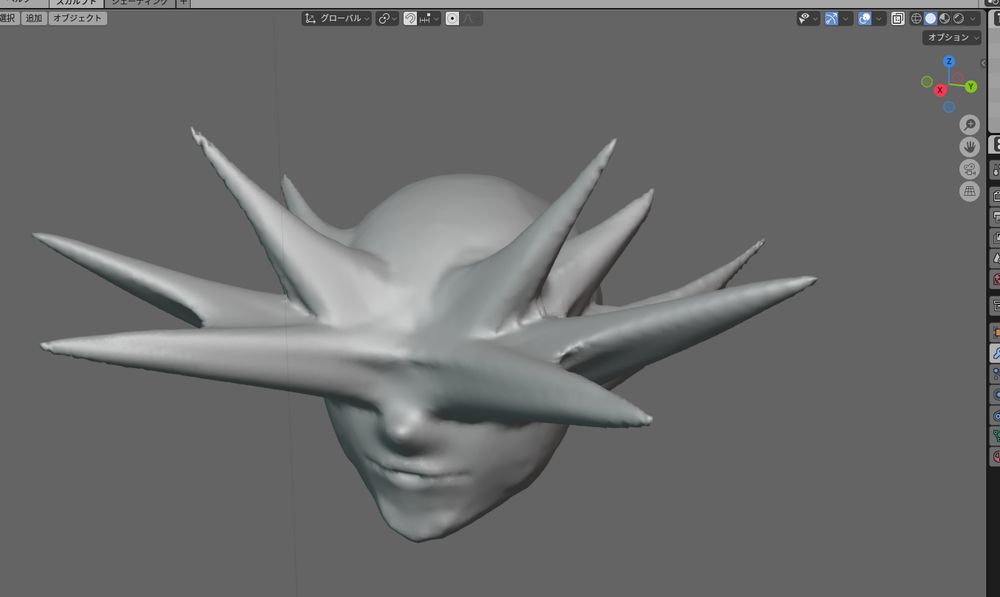Toggle viewport gizmo visibility

click(x=832, y=18)
